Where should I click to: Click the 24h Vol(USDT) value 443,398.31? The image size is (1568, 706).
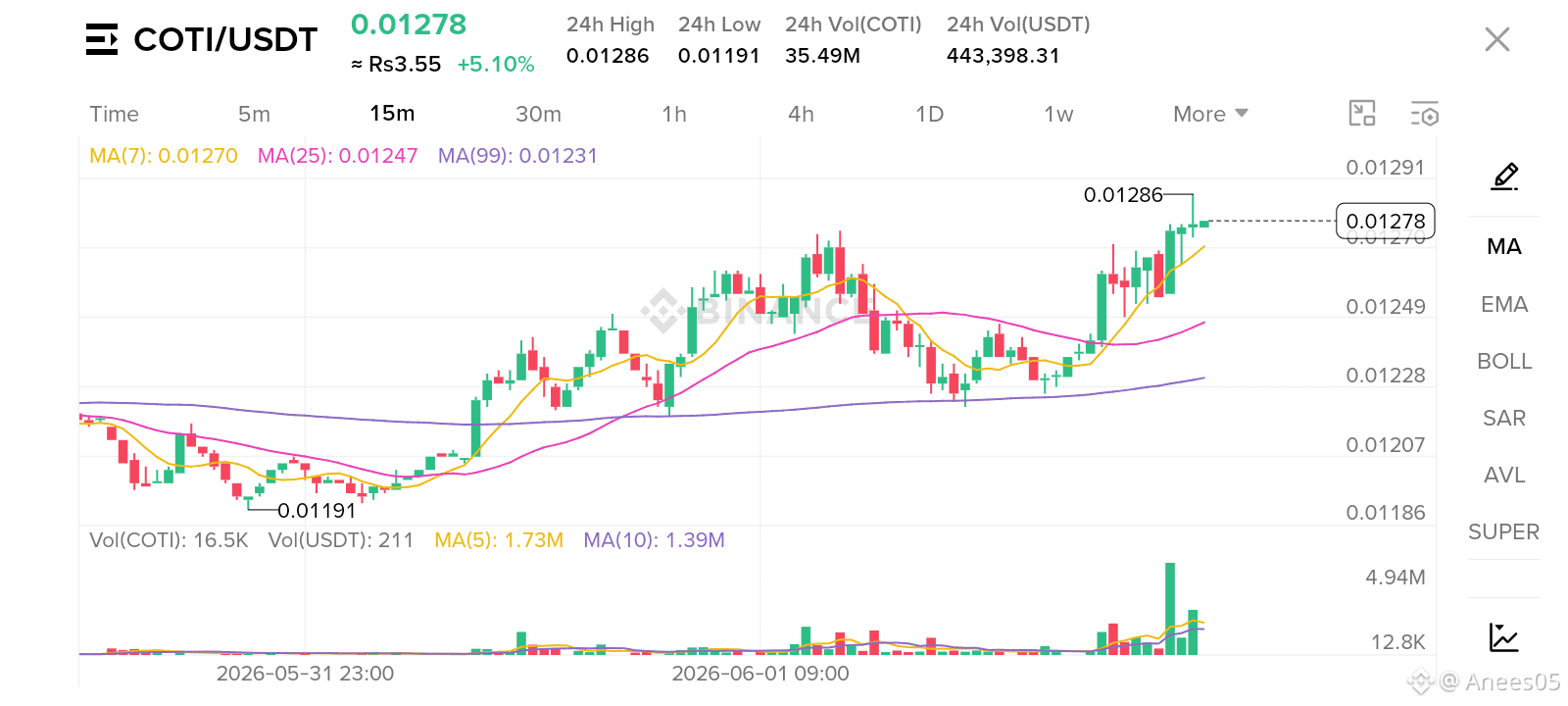[1004, 56]
